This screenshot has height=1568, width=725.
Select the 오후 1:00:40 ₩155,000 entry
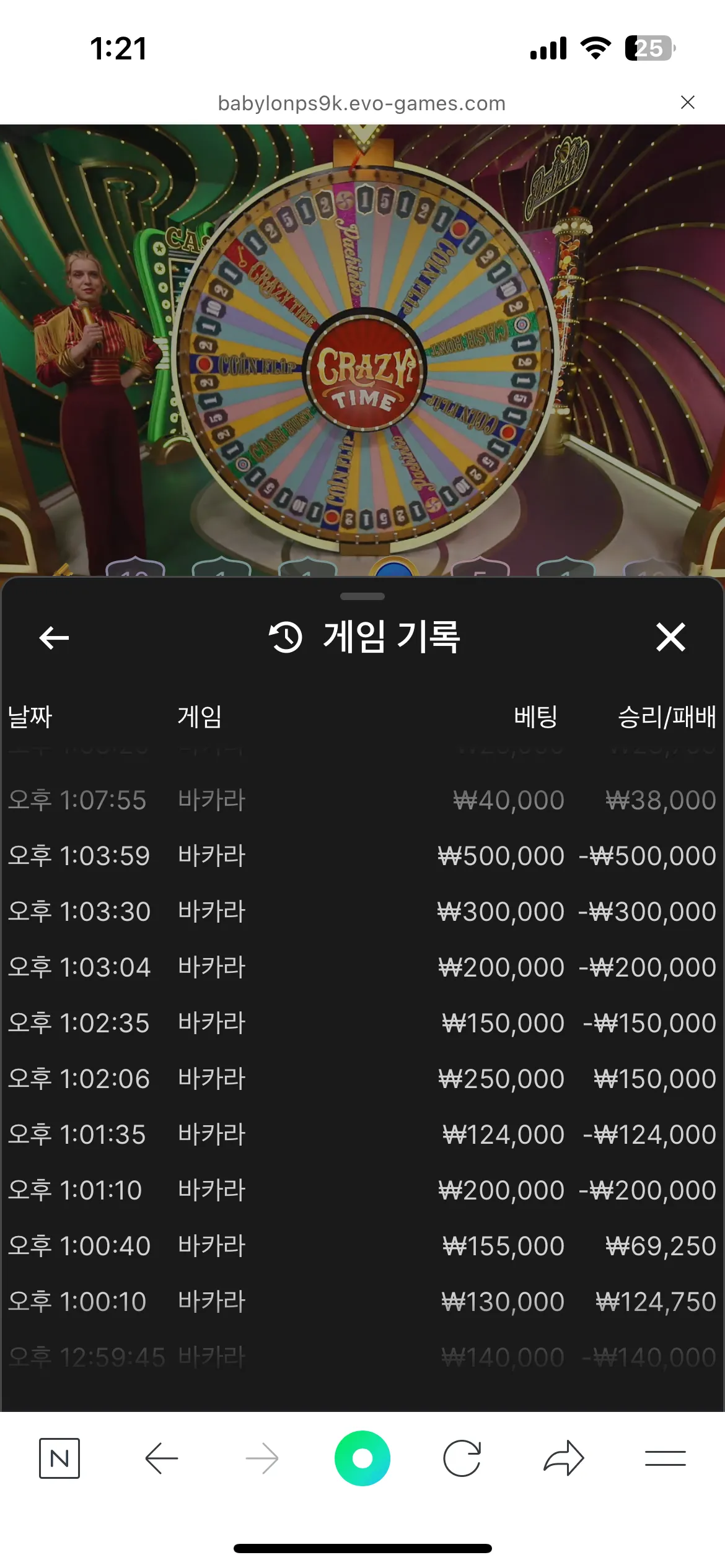tap(362, 1246)
